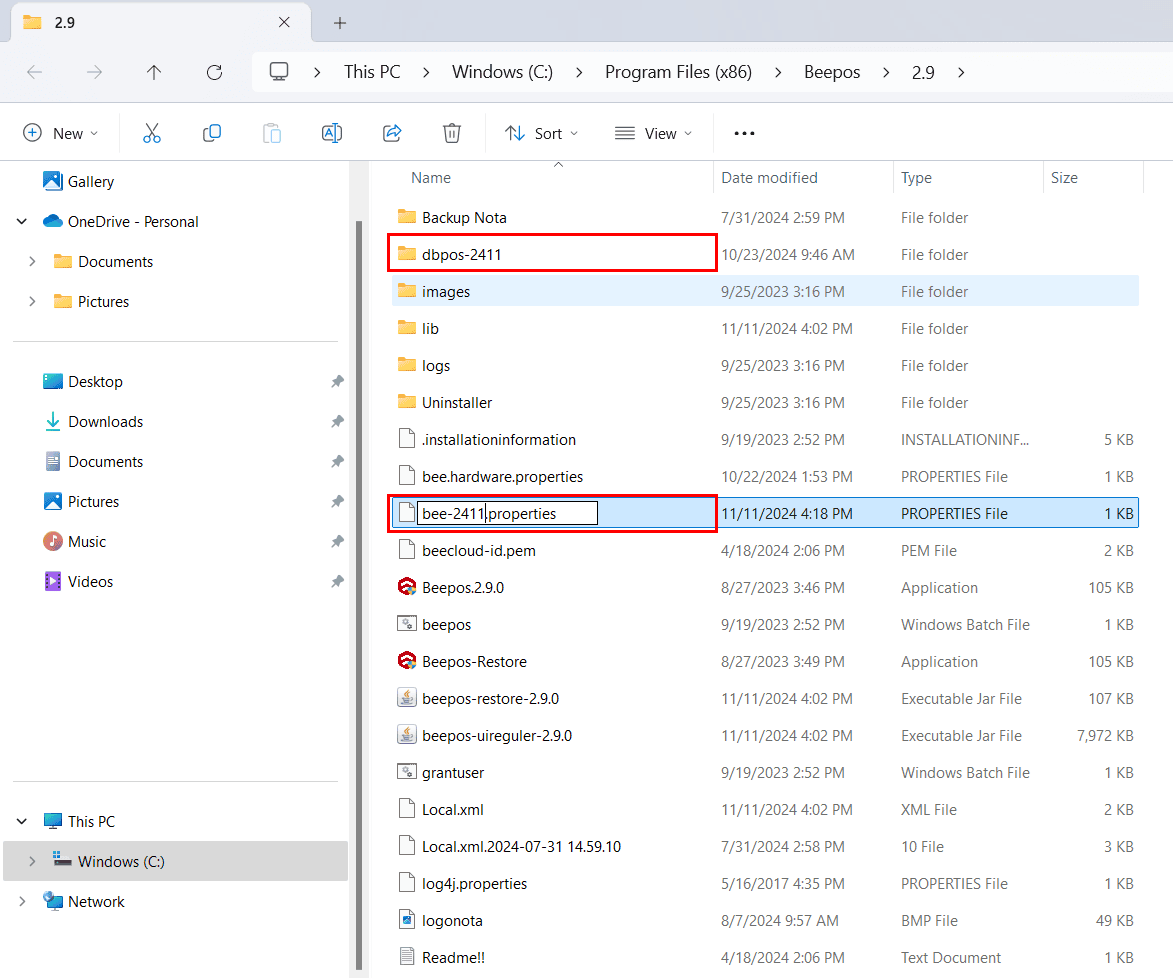This screenshot has height=978, width=1173.
Task: Go forward with the right arrow
Action: (x=94, y=73)
